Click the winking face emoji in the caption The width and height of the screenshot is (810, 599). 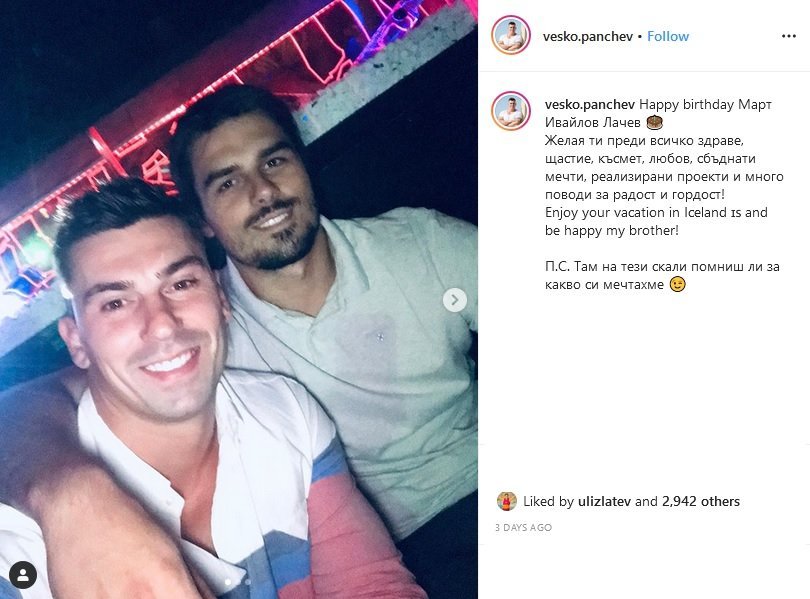tap(677, 285)
